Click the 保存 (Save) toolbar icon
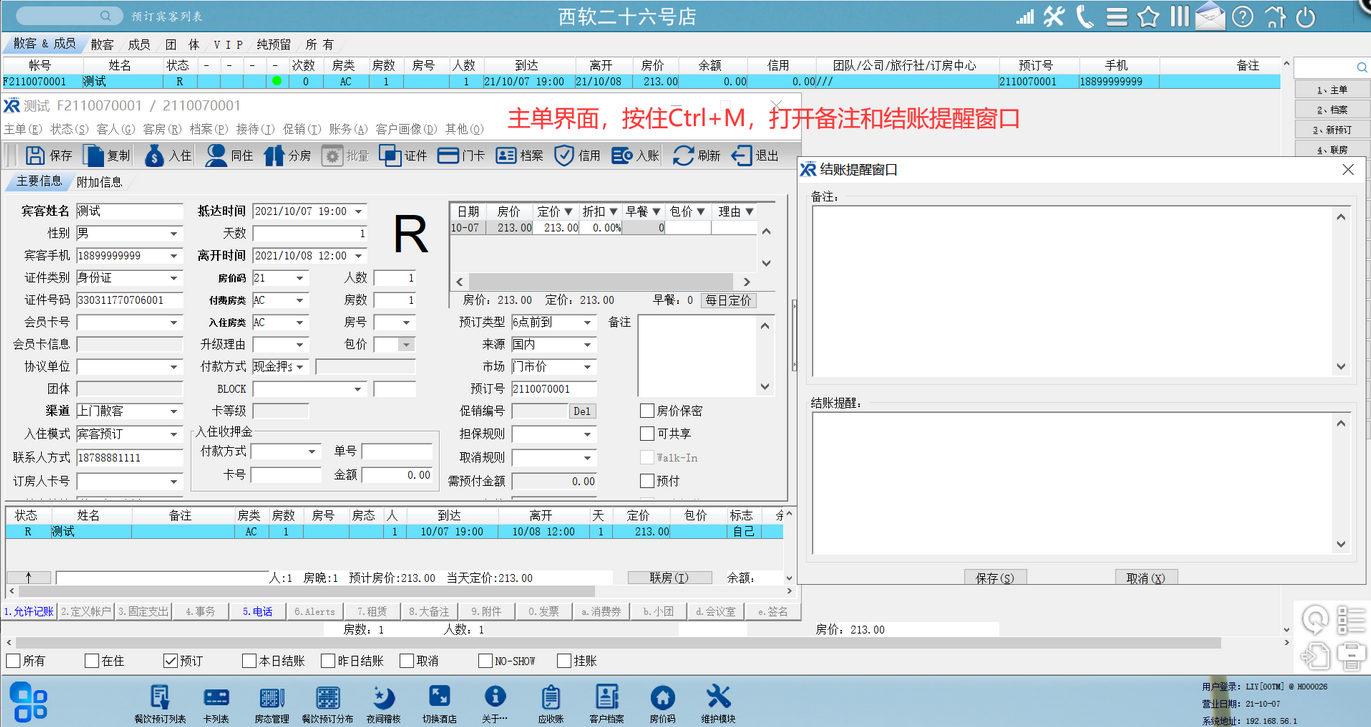1371x727 pixels. 36,155
